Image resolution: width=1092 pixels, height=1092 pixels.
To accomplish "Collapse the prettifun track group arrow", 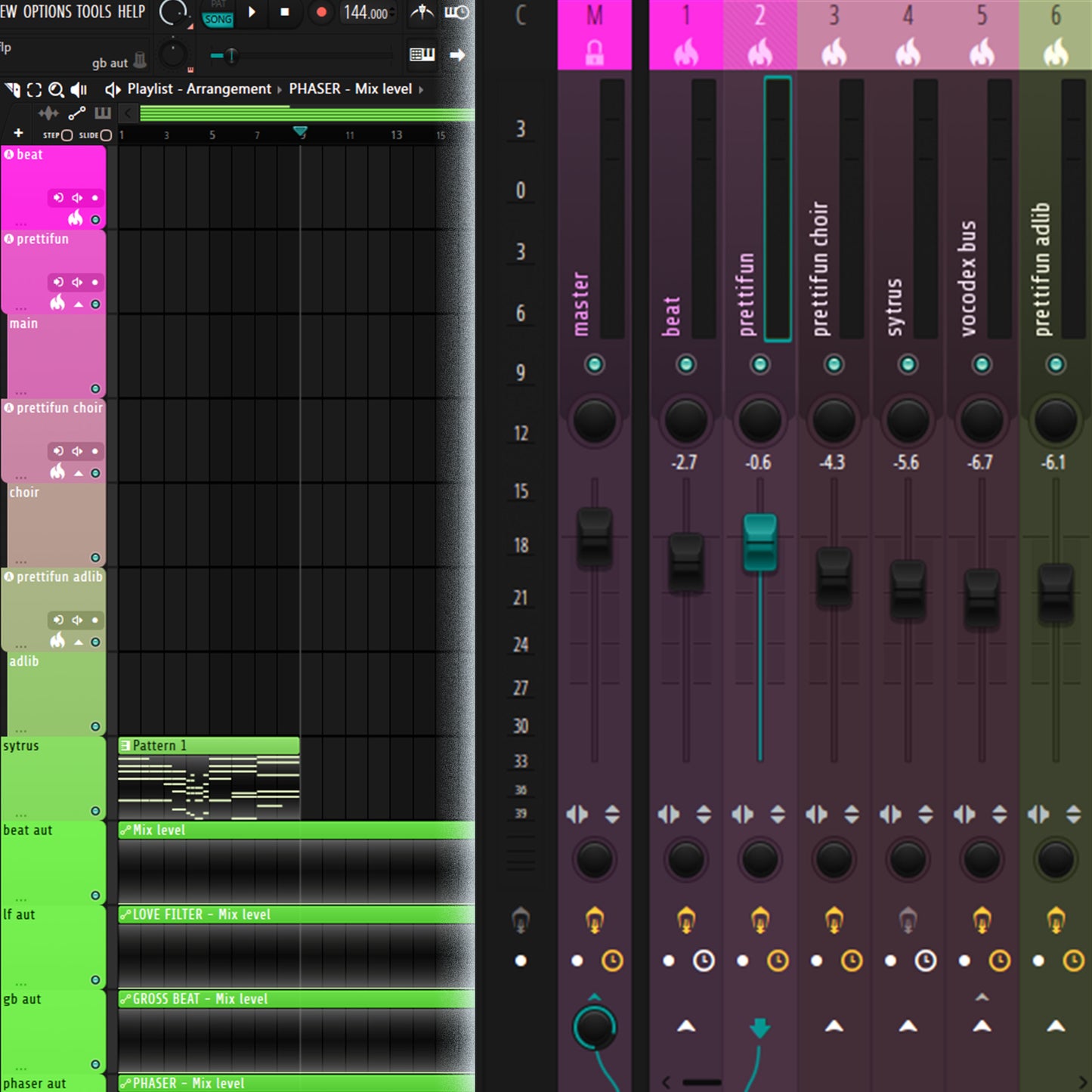I will 79,304.
